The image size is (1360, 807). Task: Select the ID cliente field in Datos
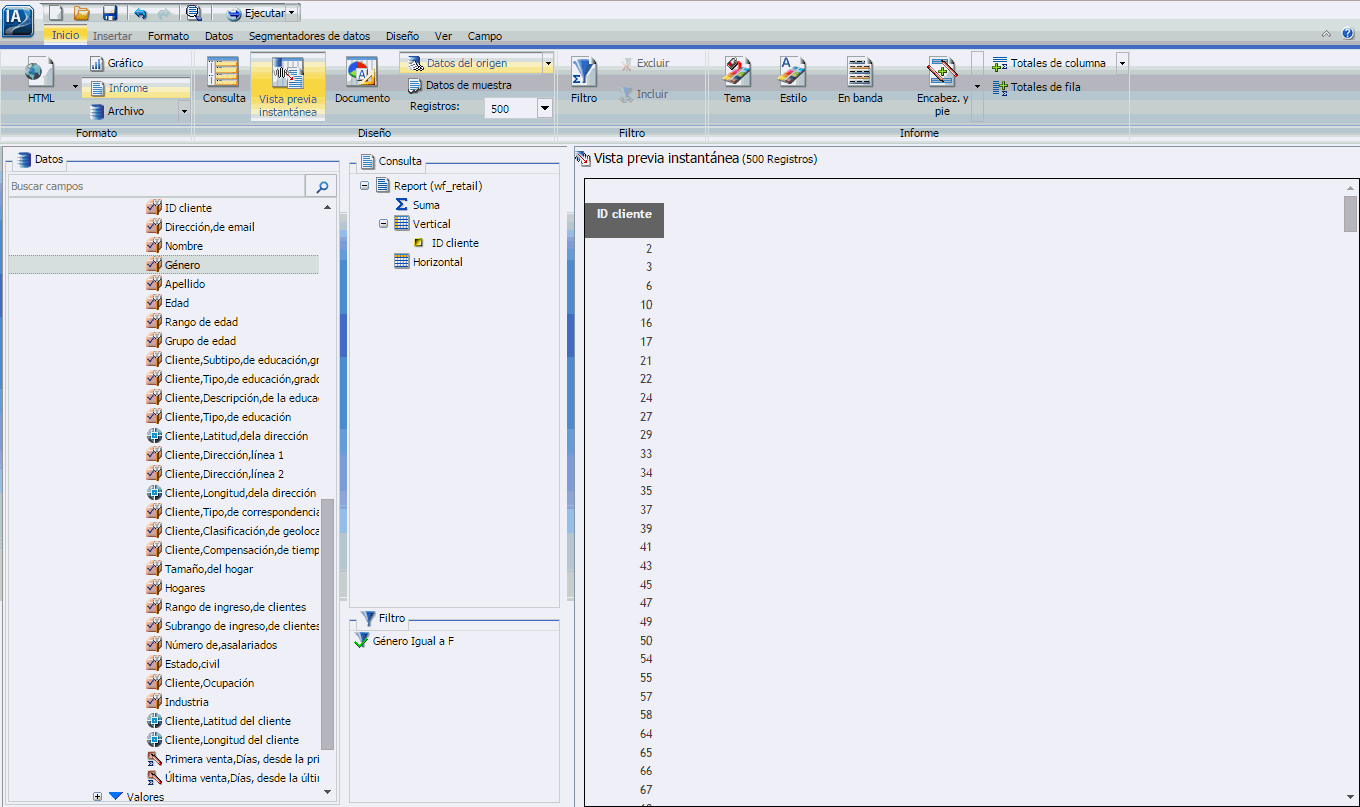188,208
